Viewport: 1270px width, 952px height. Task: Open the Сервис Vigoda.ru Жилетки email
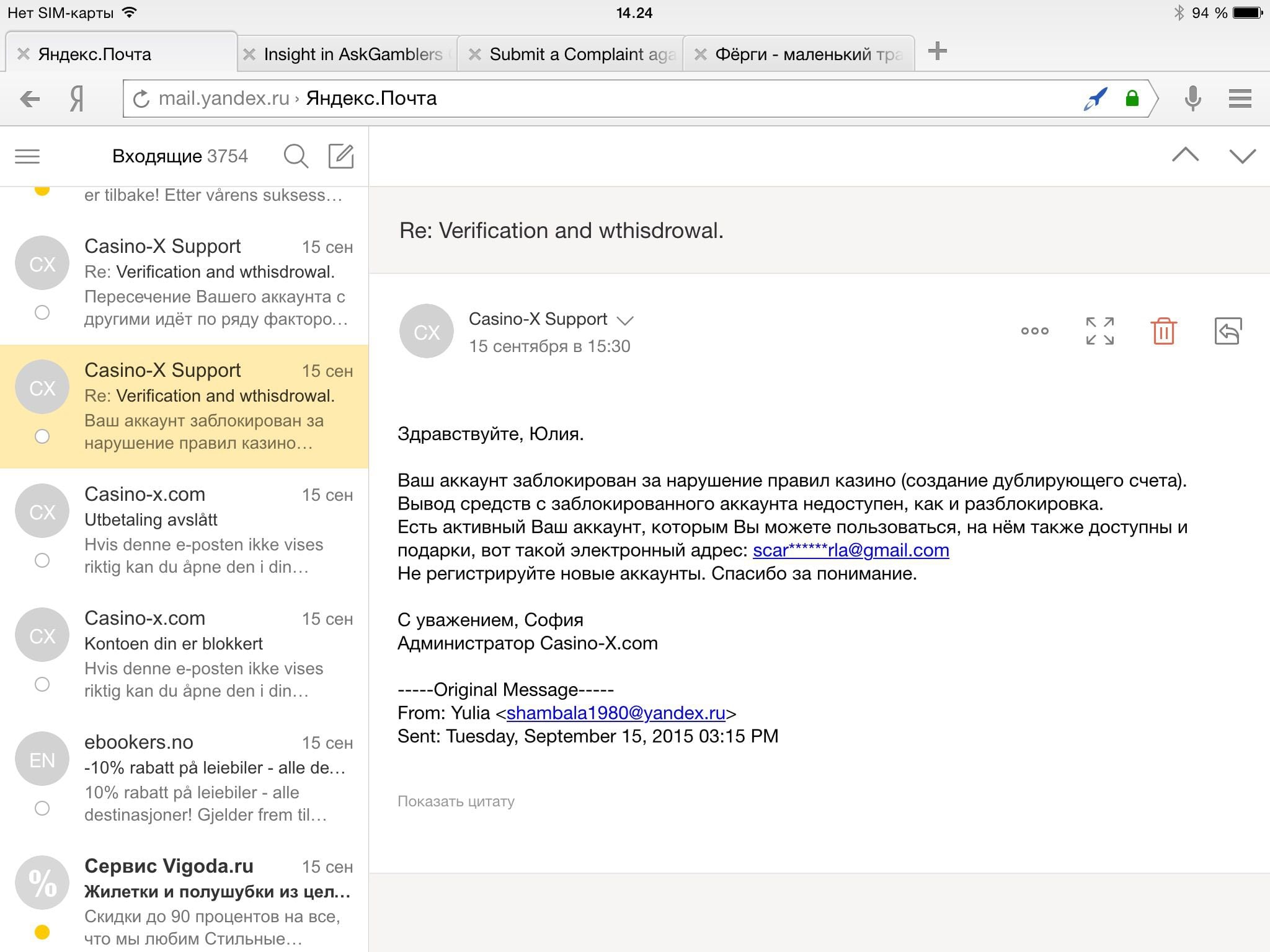184,897
